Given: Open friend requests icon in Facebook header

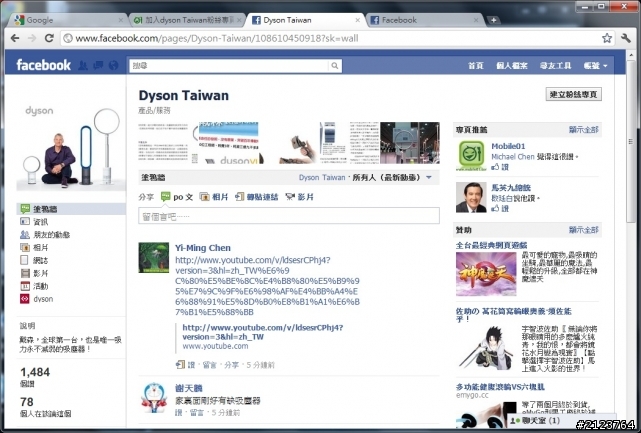Looking at the screenshot, I should coord(83,65).
